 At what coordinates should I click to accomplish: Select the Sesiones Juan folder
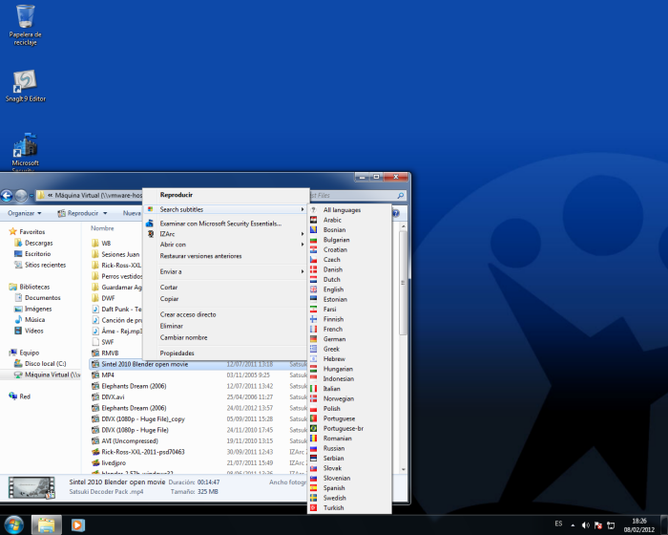116,254
